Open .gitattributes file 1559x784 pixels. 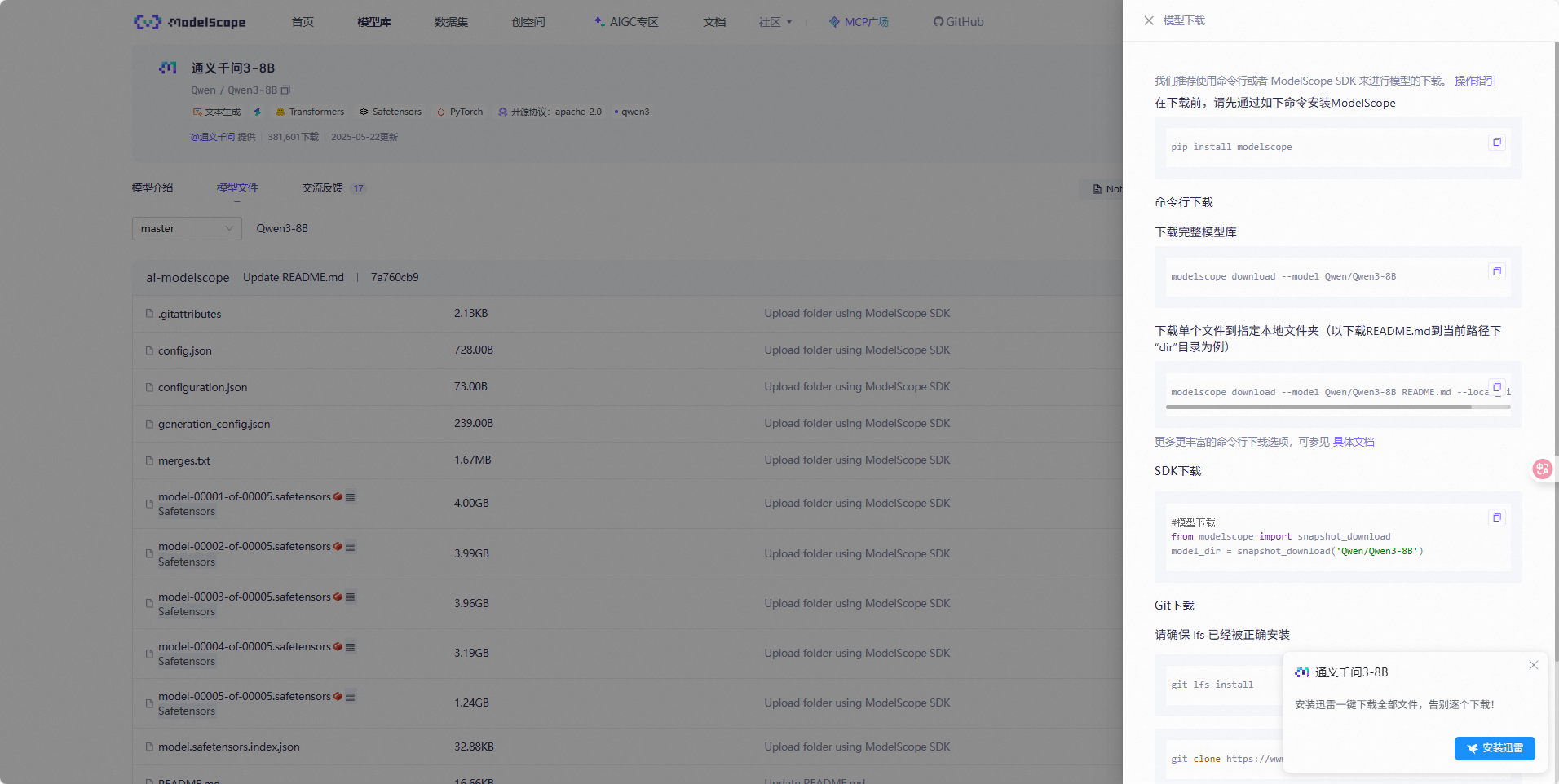point(190,314)
